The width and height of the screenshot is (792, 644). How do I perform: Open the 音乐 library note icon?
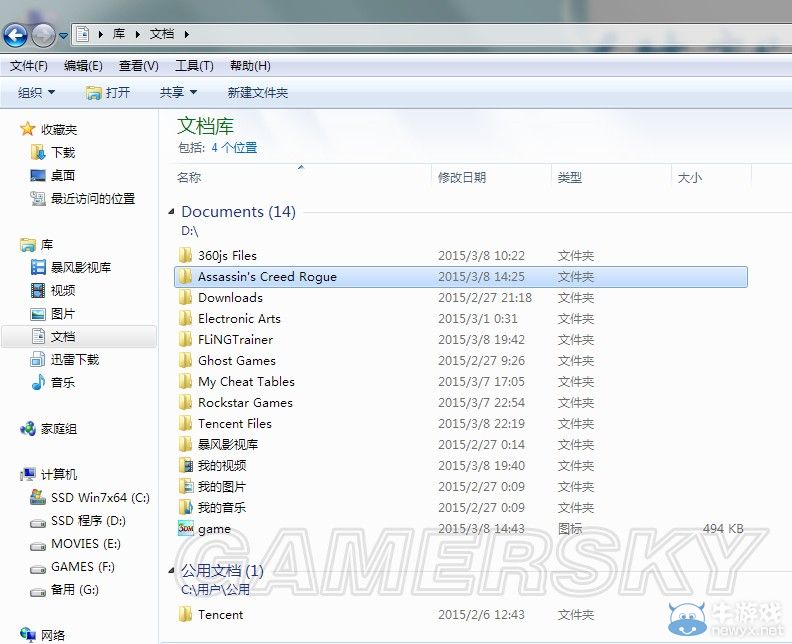pyautogui.click(x=38, y=382)
